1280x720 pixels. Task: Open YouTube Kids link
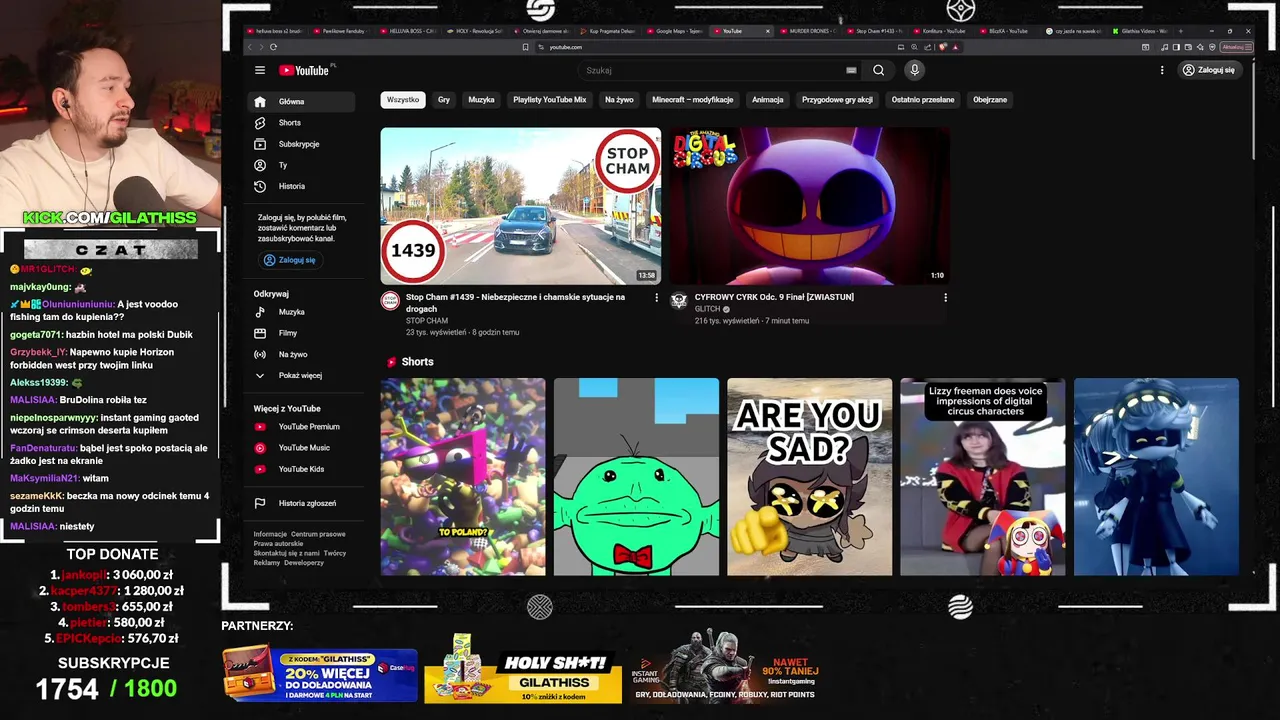[301, 469]
